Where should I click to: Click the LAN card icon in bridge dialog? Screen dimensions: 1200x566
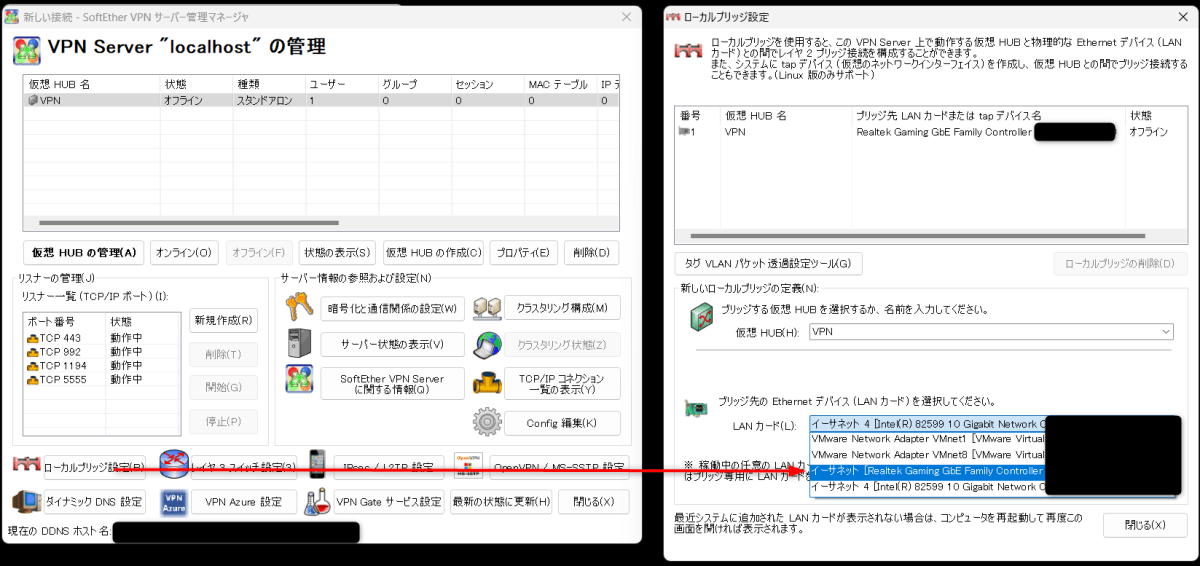point(696,407)
